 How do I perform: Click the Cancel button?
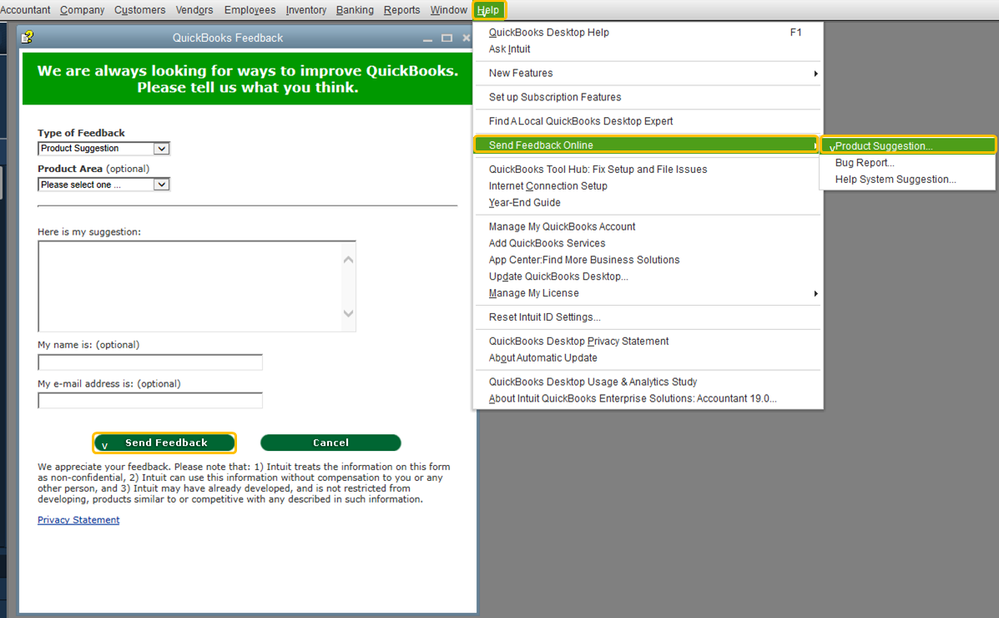pyautogui.click(x=331, y=442)
